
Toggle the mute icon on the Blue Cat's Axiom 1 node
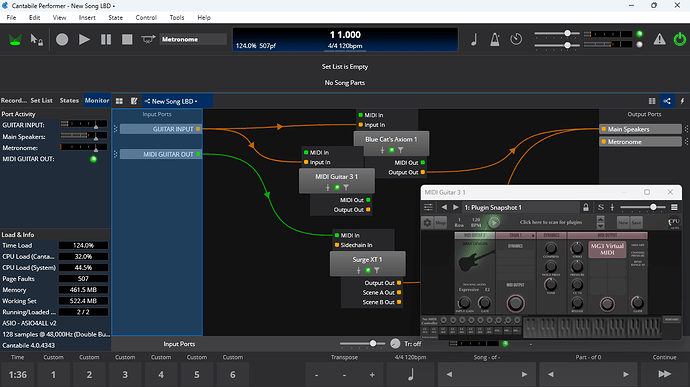382,150
